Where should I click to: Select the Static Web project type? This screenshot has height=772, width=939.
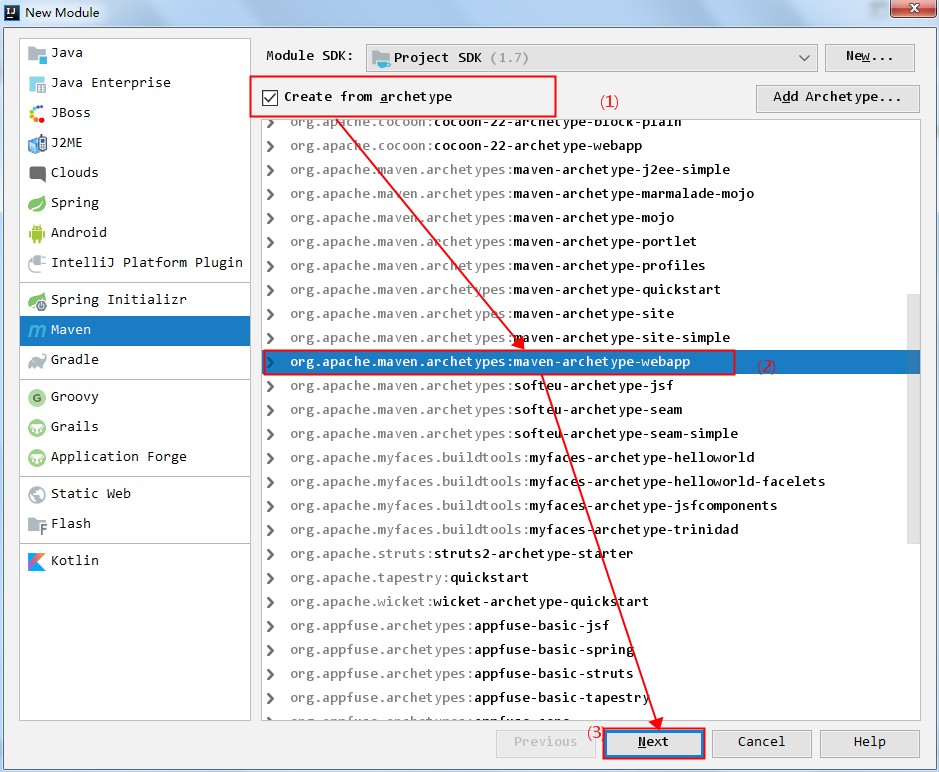click(x=135, y=494)
